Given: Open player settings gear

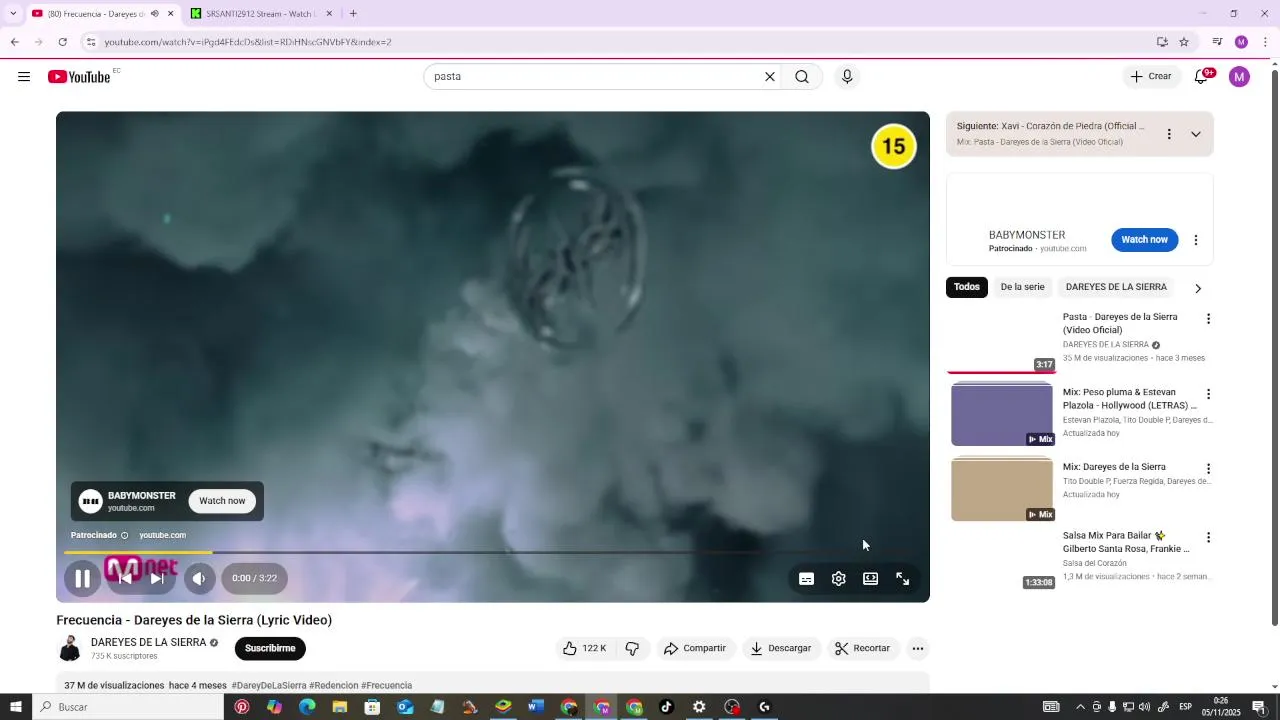Looking at the screenshot, I should point(838,579).
